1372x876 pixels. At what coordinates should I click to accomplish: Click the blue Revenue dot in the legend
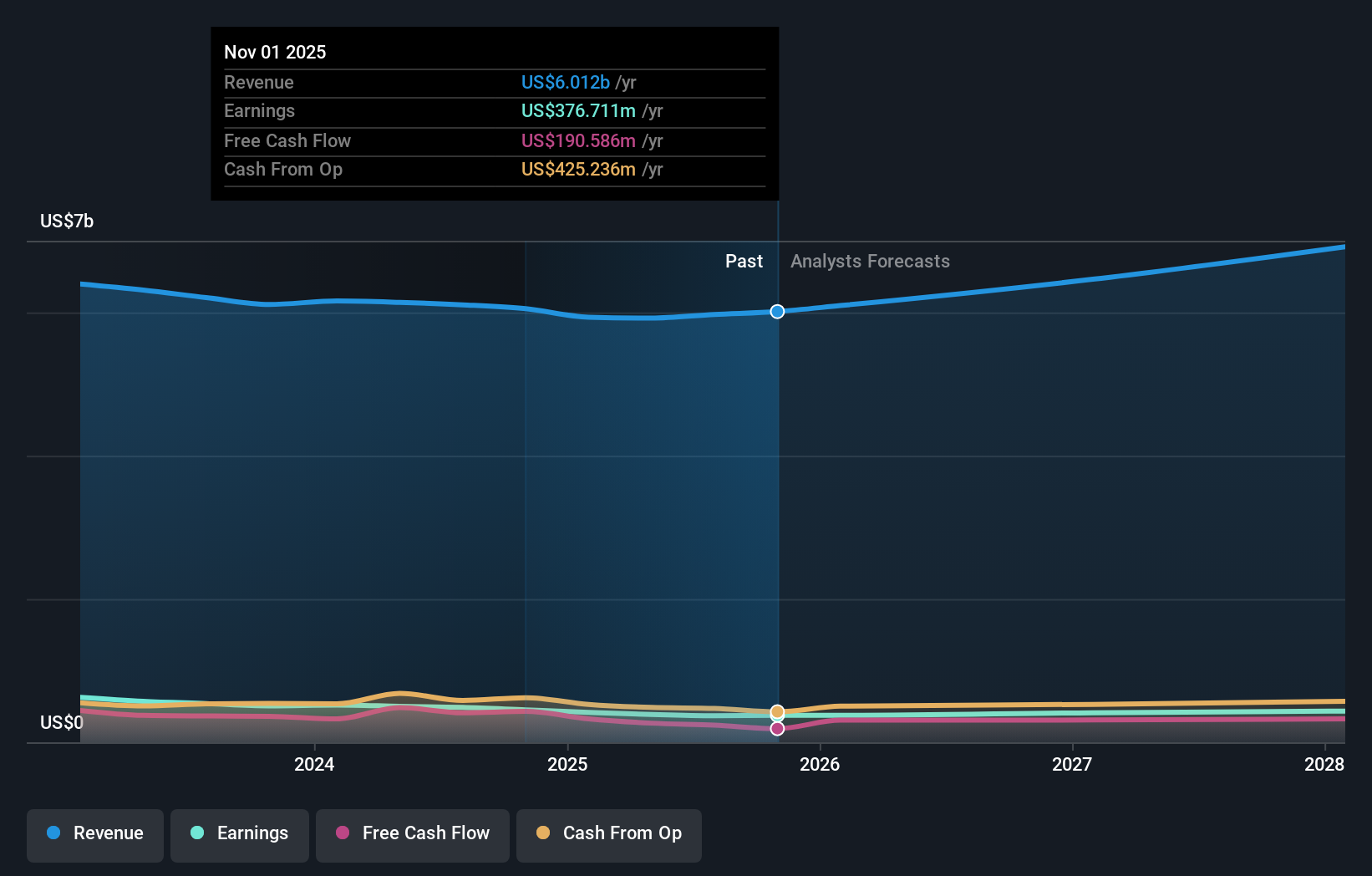(54, 834)
